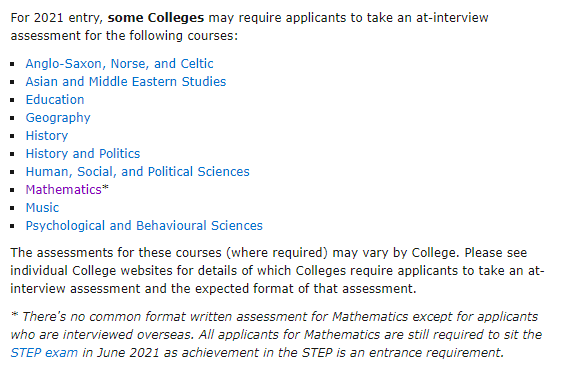Image resolution: width=579 pixels, height=371 pixels.
Task: Click the bold "some Colleges" text
Action: point(156,18)
